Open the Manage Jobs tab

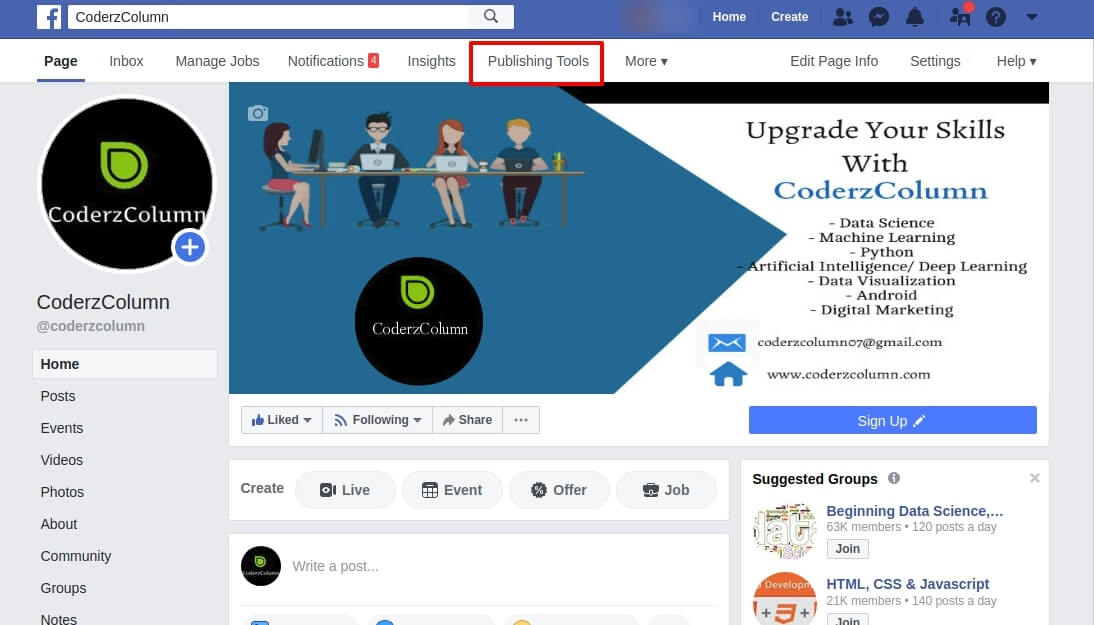tap(217, 61)
